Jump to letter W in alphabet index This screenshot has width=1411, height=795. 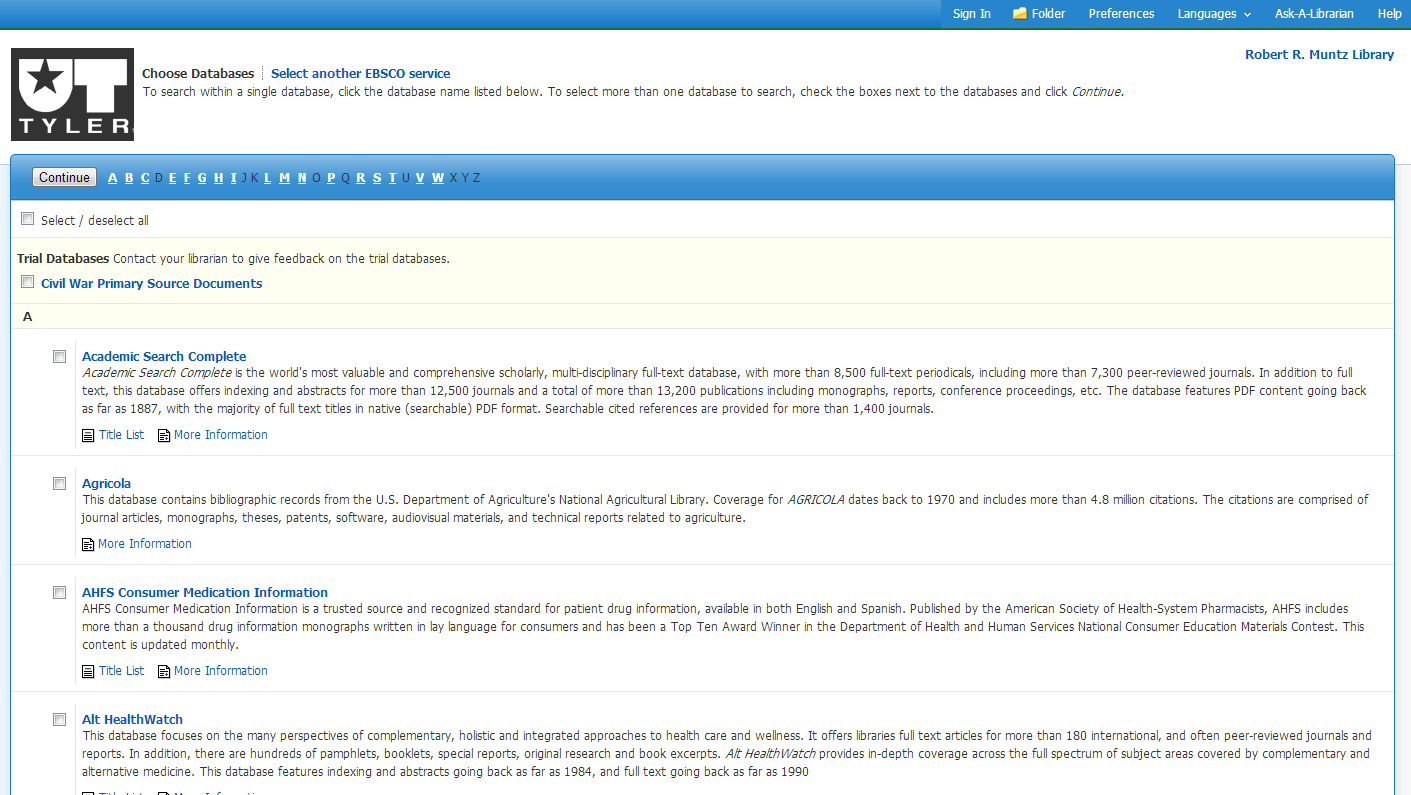click(x=438, y=178)
